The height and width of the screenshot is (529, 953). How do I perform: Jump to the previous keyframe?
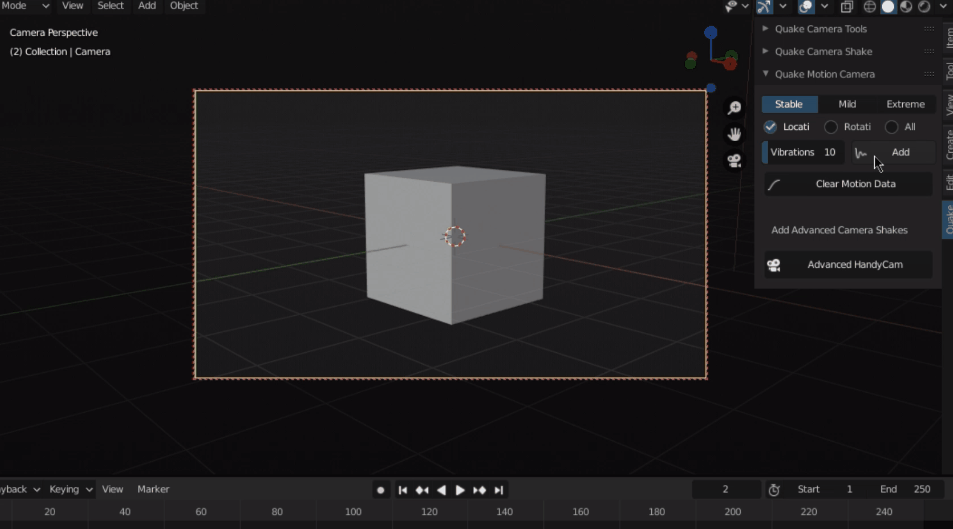point(422,490)
